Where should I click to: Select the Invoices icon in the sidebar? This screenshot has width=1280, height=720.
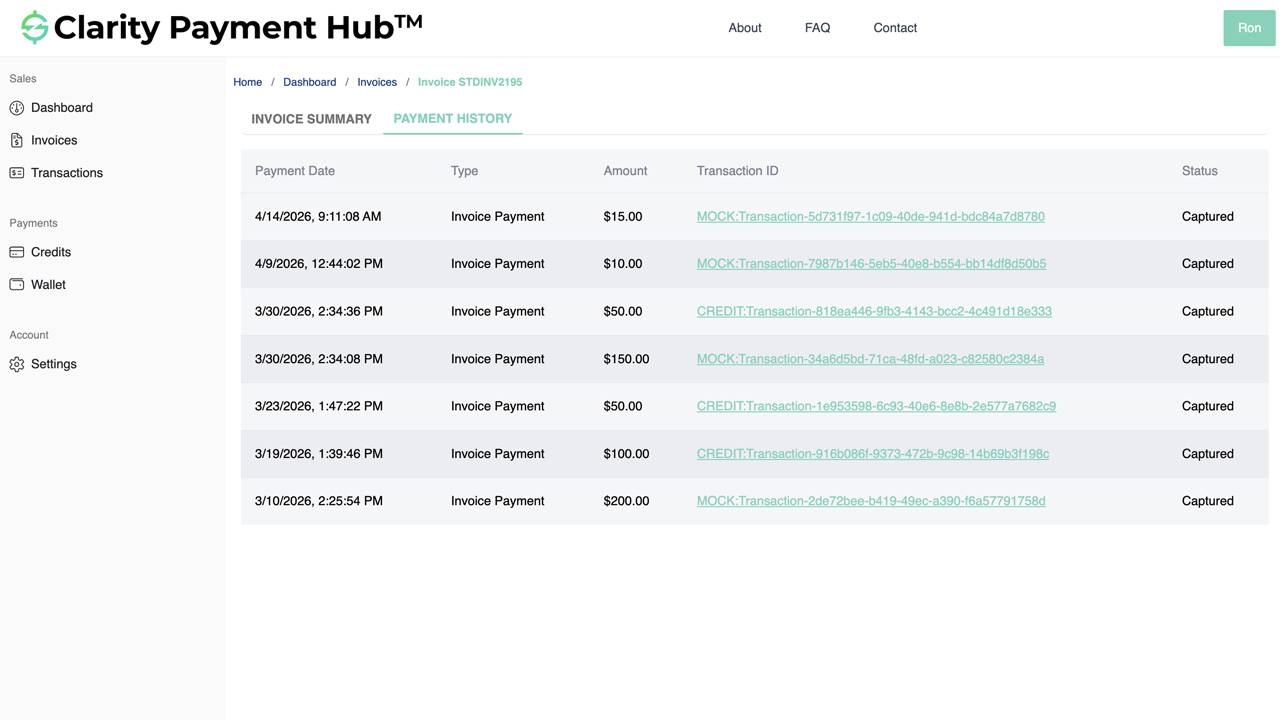(16, 140)
